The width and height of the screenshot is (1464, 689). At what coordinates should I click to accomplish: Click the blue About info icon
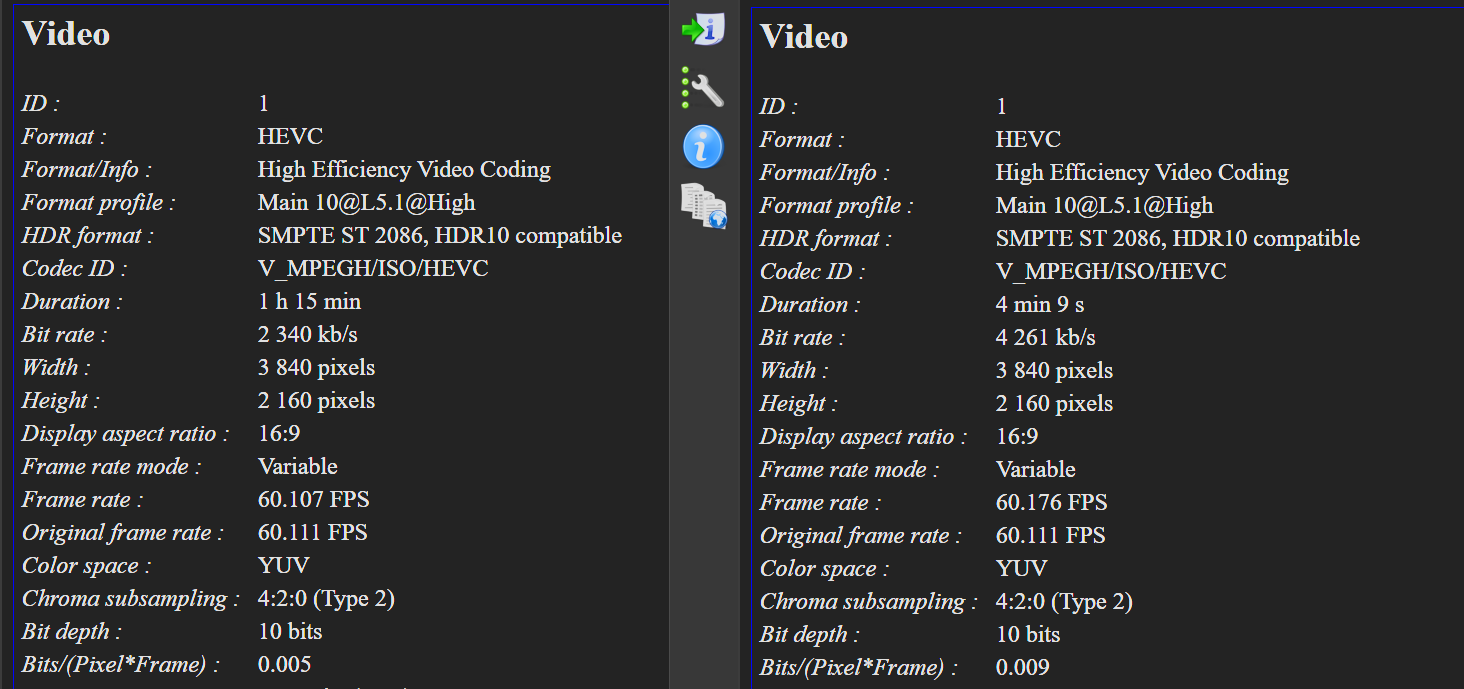703,147
